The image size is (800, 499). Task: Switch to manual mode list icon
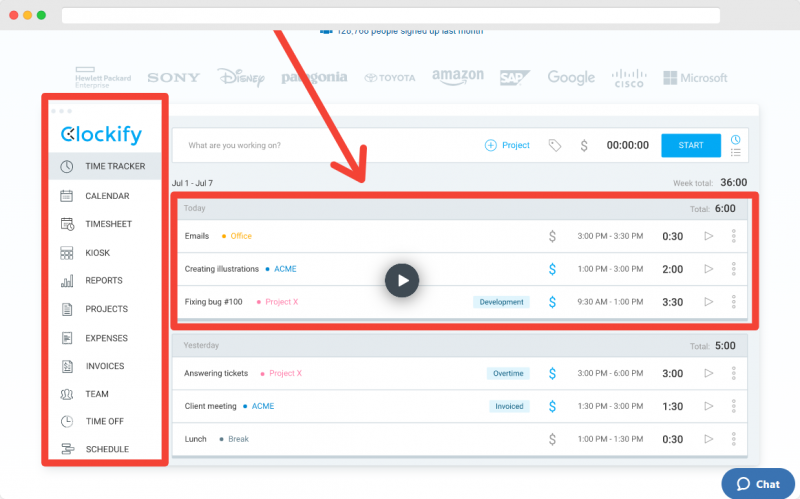[x=735, y=153]
